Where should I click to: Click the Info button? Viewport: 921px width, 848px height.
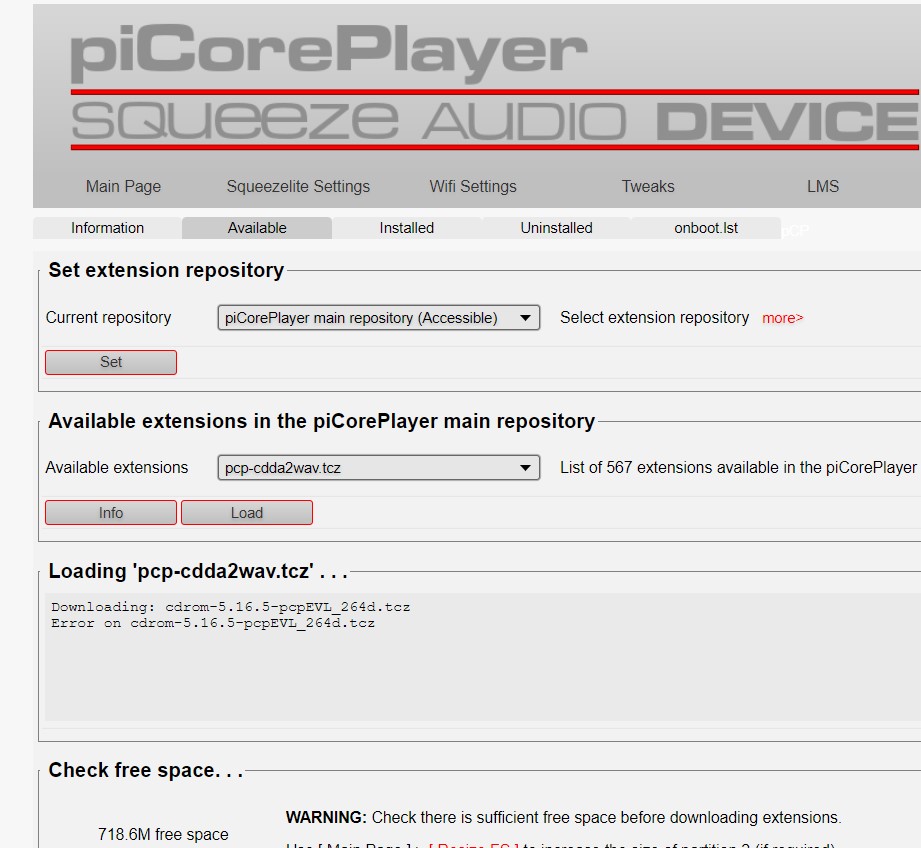click(x=111, y=513)
